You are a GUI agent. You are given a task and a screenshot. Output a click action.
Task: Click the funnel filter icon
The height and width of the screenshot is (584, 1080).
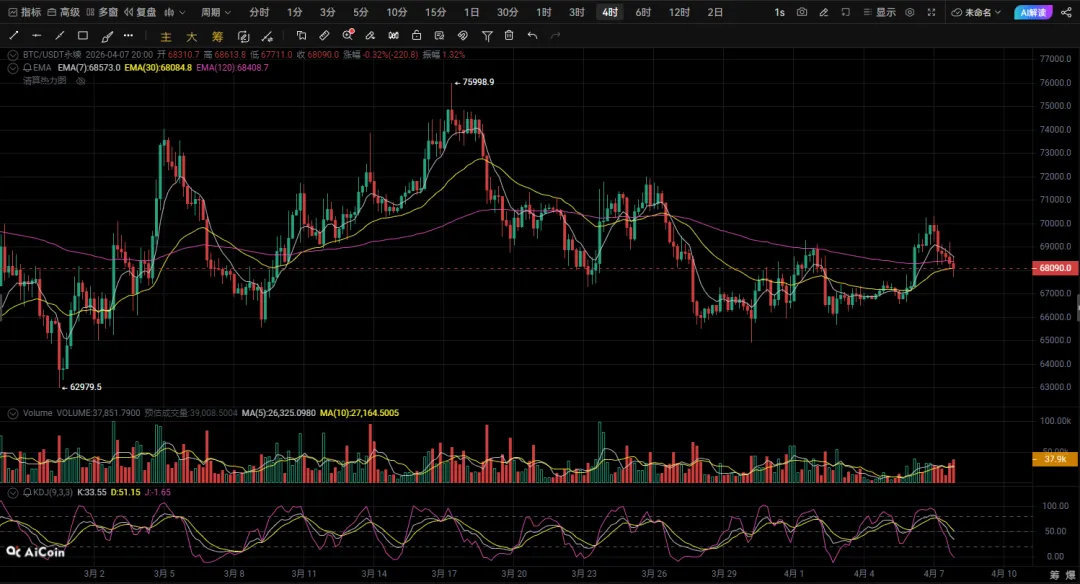pos(487,36)
